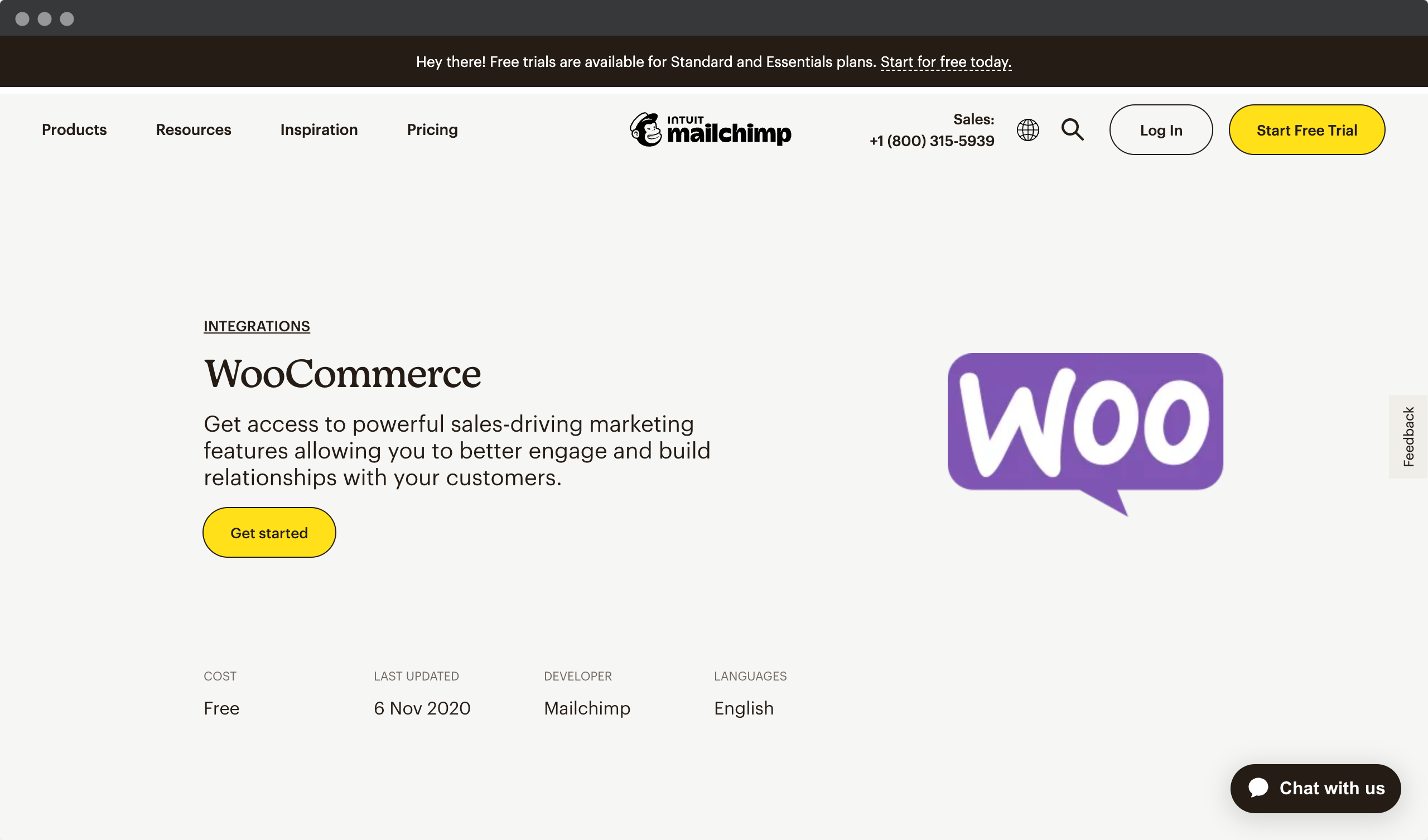Click the macOS red traffic light dot

[24, 18]
